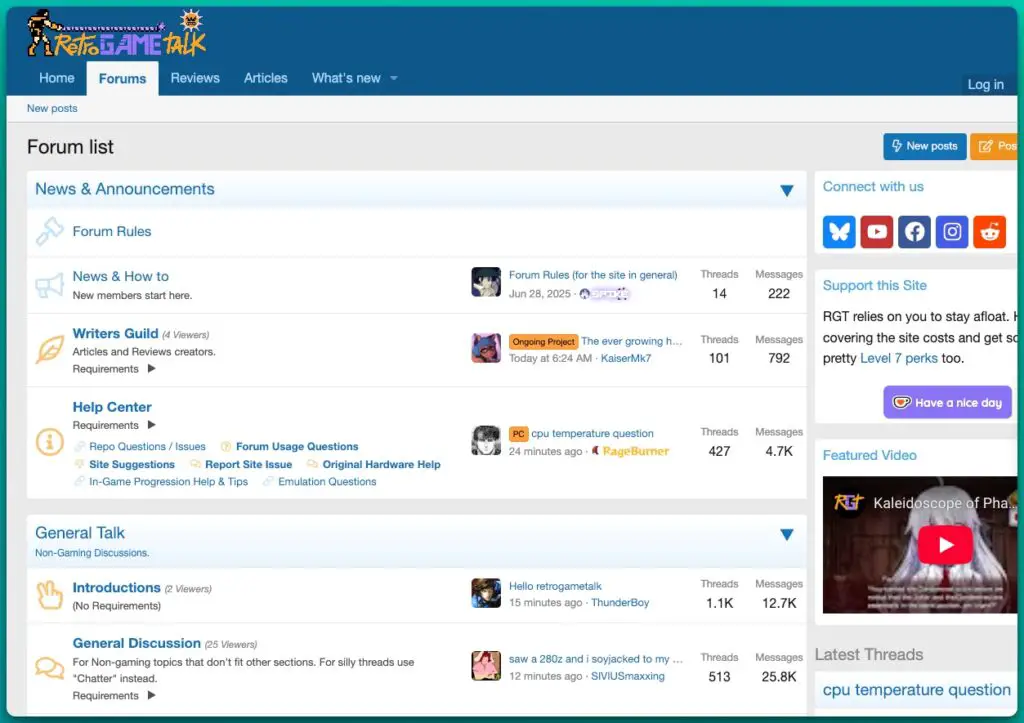Collapse the General Talk category
The height and width of the screenshot is (723, 1024).
tap(786, 535)
